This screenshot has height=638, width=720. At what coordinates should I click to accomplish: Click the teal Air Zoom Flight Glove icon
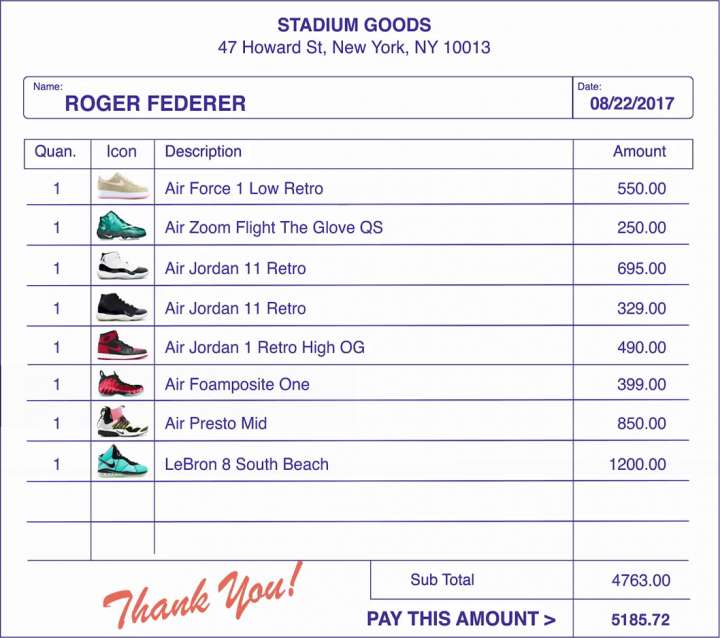[x=122, y=227]
